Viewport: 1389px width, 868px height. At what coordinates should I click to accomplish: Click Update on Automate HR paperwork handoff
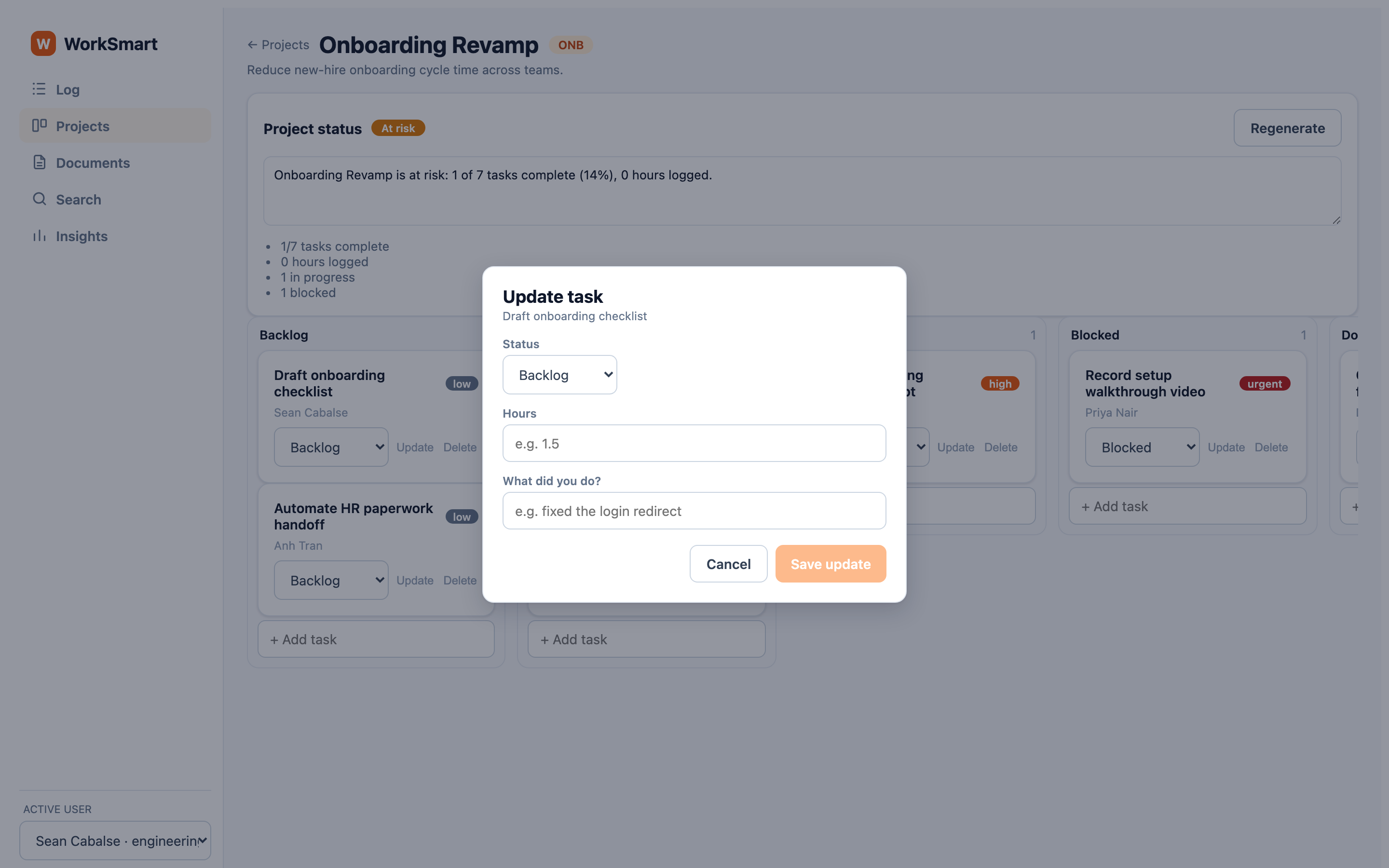[x=415, y=581]
